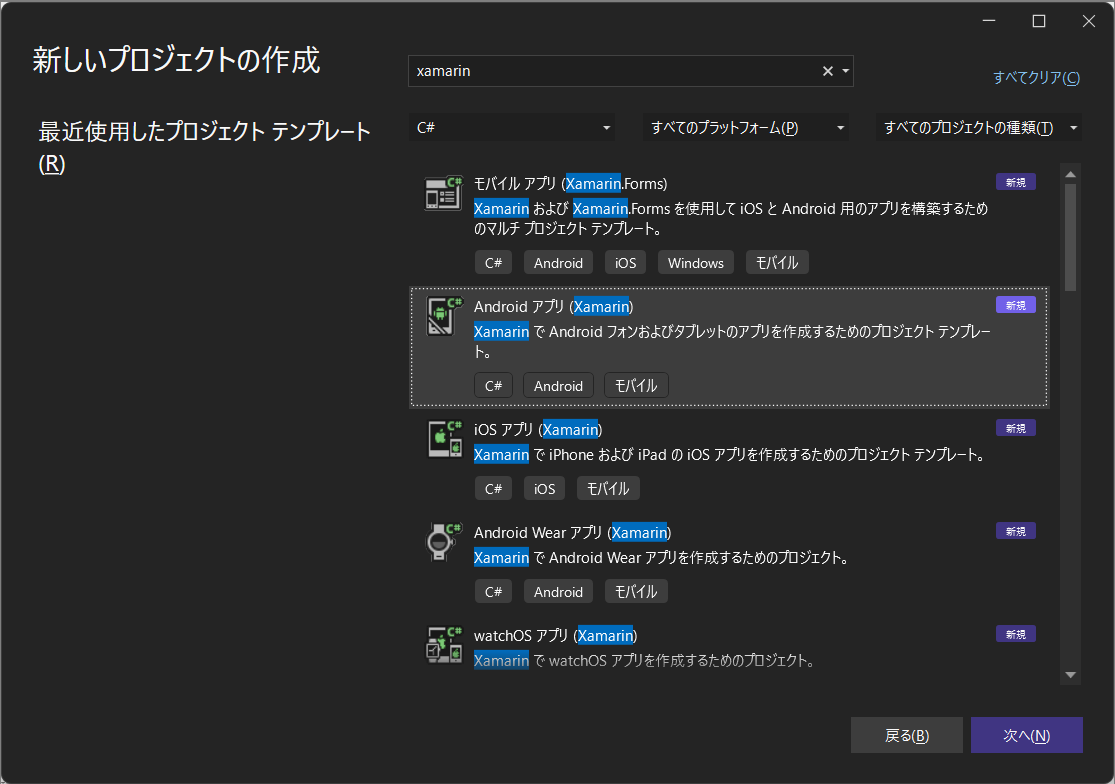The width and height of the screenshot is (1115, 784).
Task: Click the Windows tag under Xamarin.Forms template
Action: click(x=695, y=263)
